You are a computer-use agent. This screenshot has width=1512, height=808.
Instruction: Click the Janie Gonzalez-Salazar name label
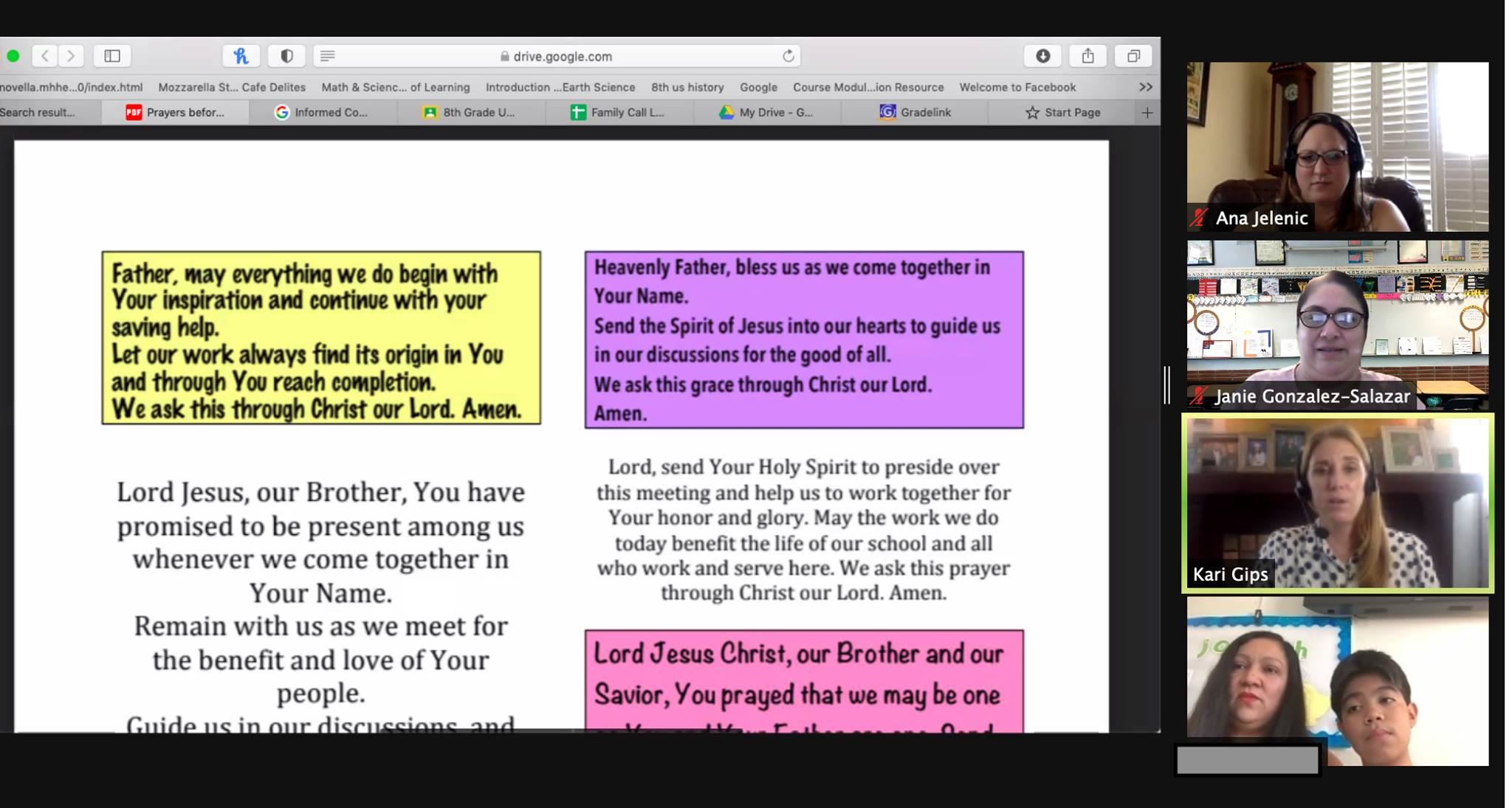pos(1313,396)
